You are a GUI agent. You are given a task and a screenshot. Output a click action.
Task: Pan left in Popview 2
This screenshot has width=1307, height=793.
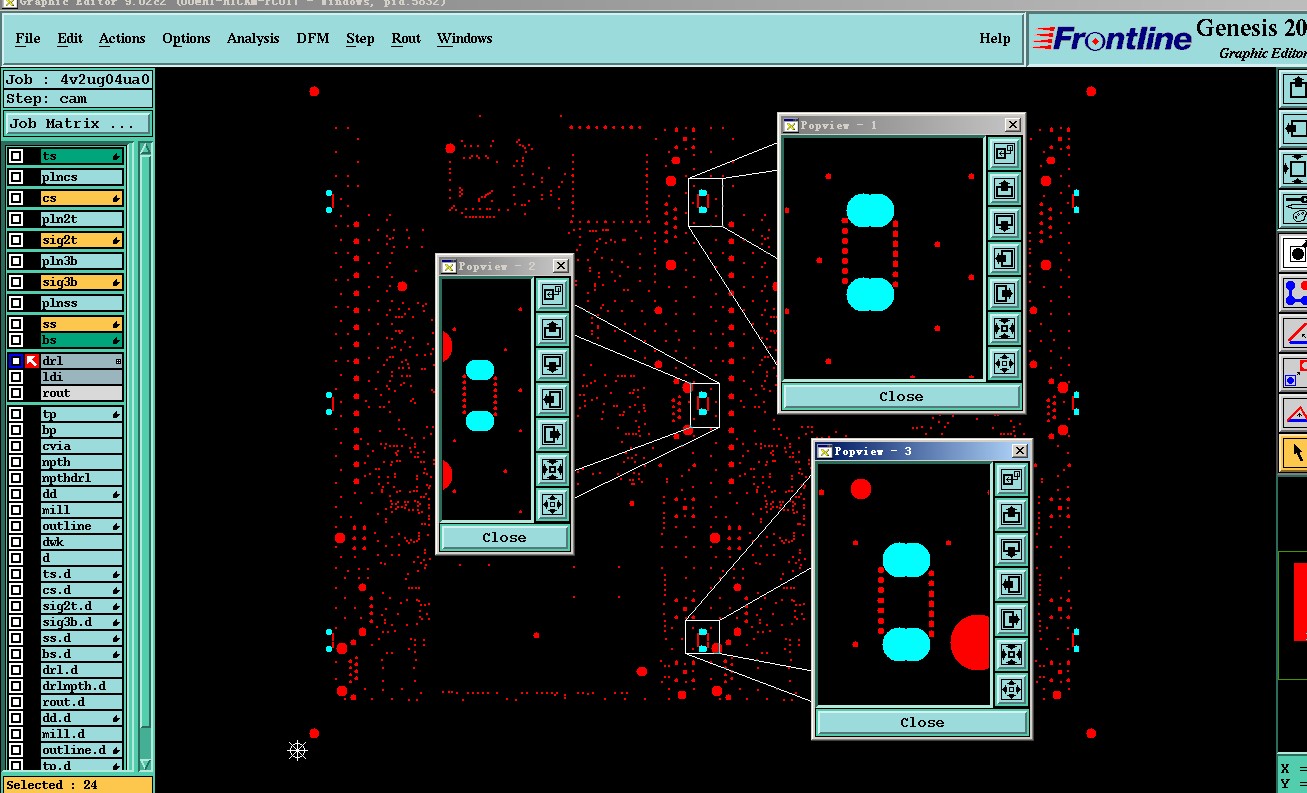[x=552, y=399]
